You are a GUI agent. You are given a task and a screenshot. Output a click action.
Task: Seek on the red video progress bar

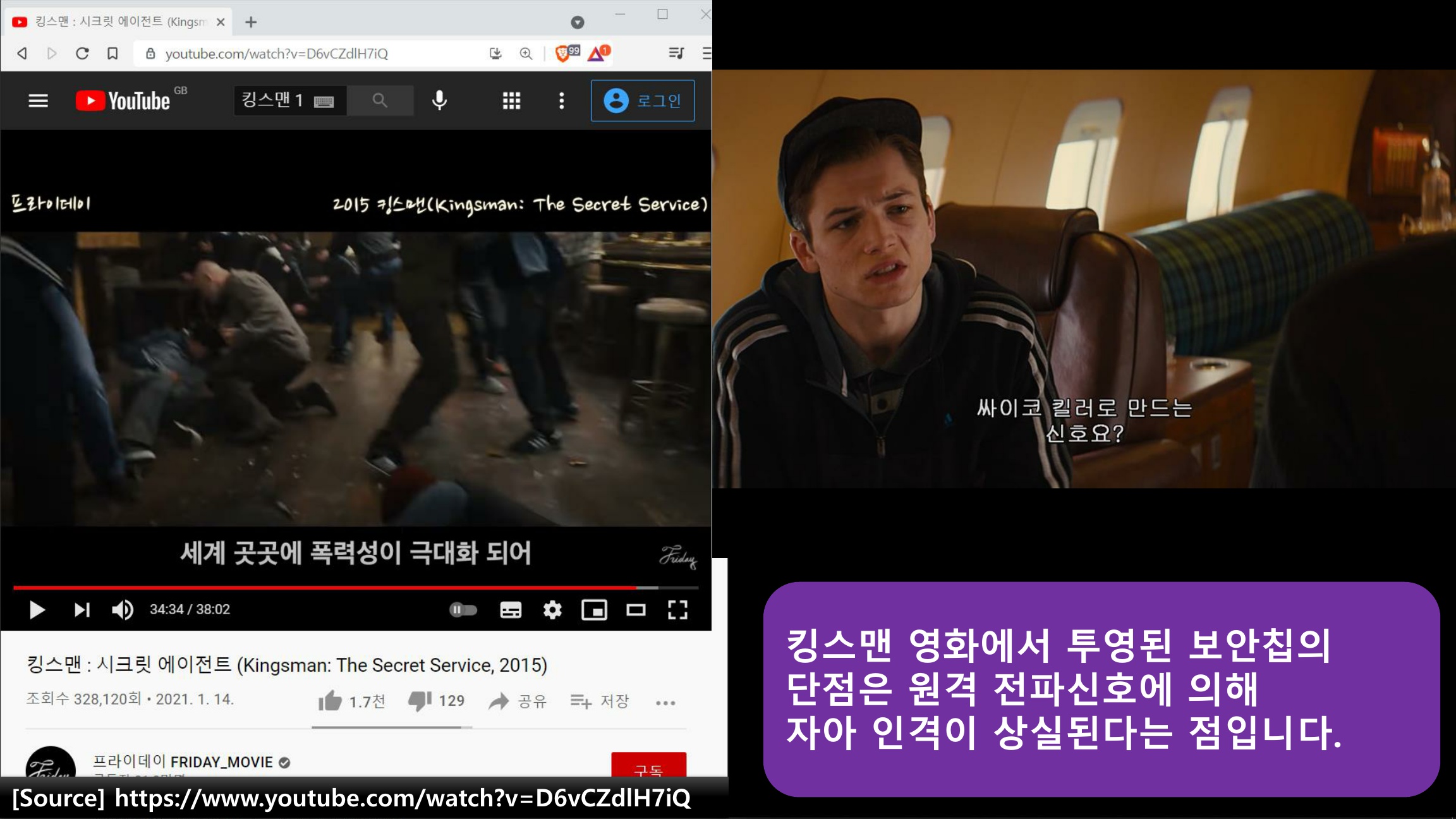[356, 588]
